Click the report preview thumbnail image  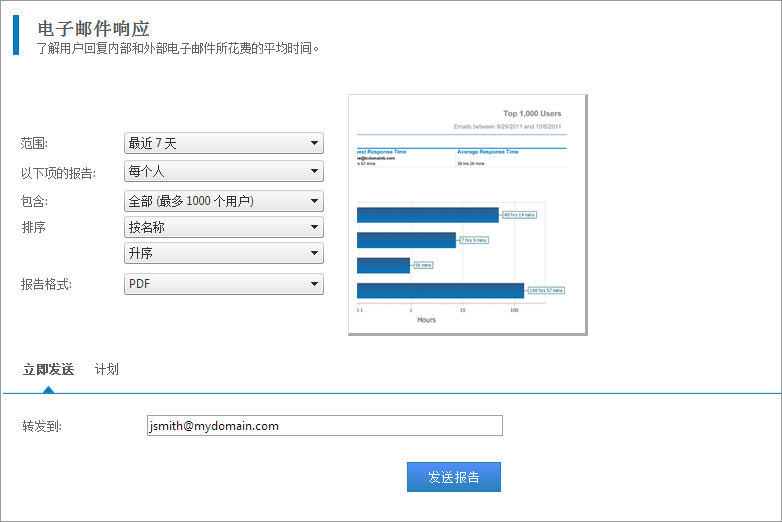click(466, 215)
